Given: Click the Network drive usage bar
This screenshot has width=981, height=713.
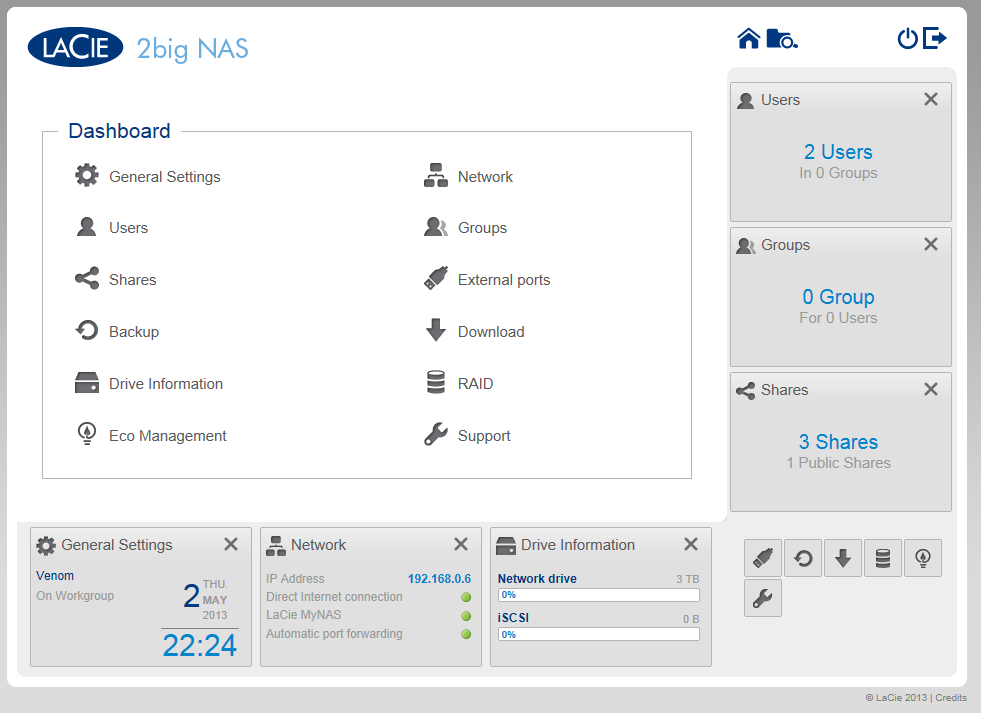Looking at the screenshot, I should [x=599, y=595].
